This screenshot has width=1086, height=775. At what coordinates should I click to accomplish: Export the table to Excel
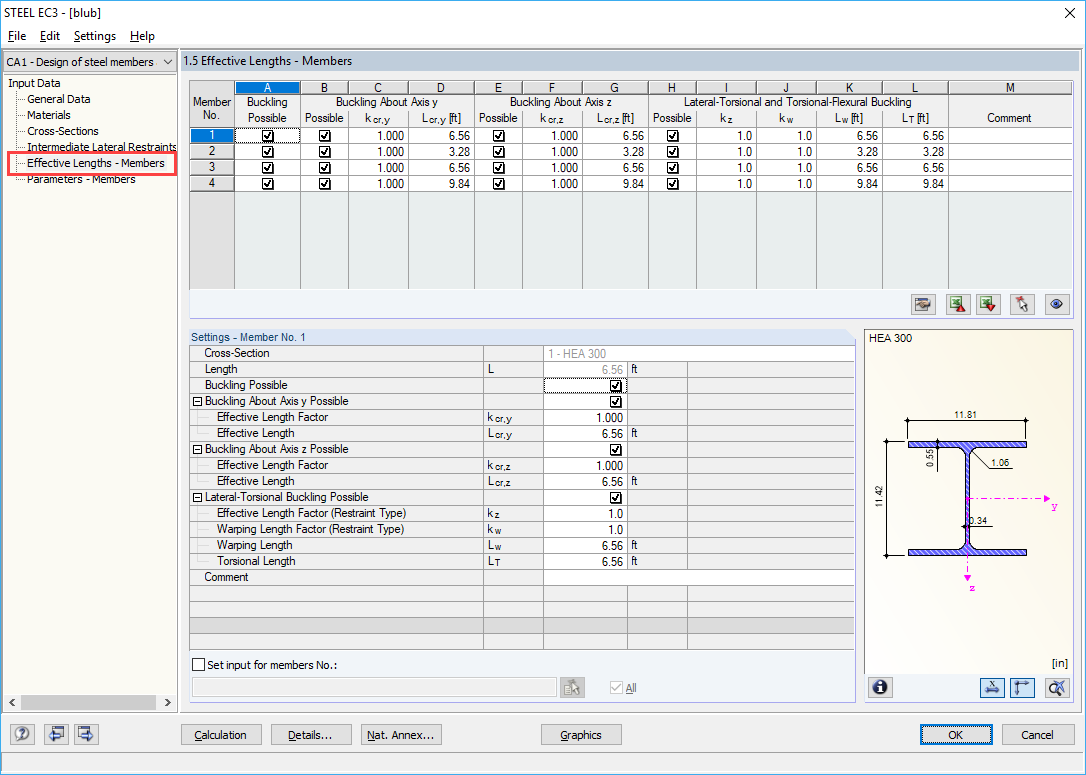tap(957, 304)
